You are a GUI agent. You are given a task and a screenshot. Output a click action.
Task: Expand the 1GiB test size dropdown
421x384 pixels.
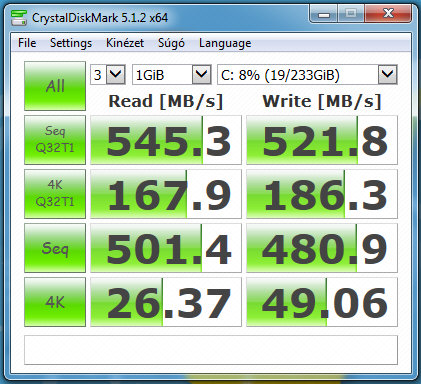pos(202,74)
